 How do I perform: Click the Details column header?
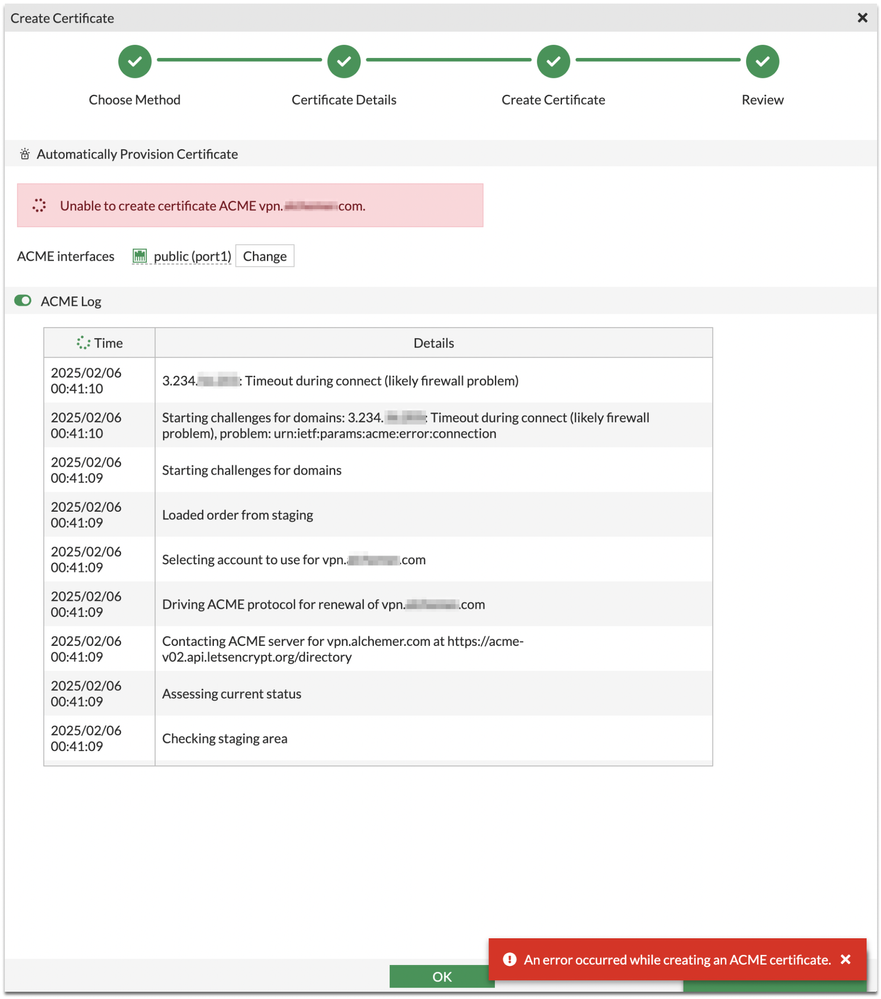434,343
